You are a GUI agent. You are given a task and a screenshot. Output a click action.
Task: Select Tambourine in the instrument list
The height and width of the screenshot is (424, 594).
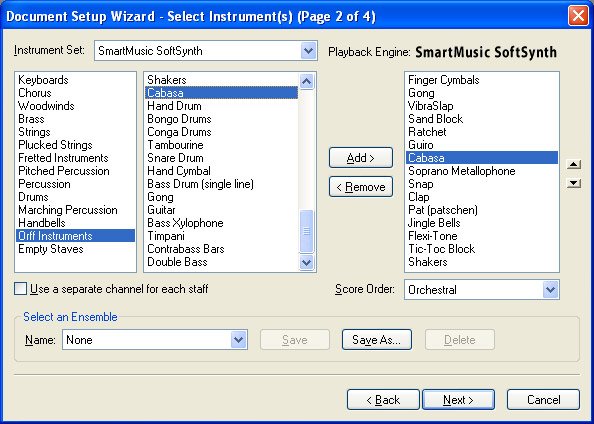click(222, 145)
